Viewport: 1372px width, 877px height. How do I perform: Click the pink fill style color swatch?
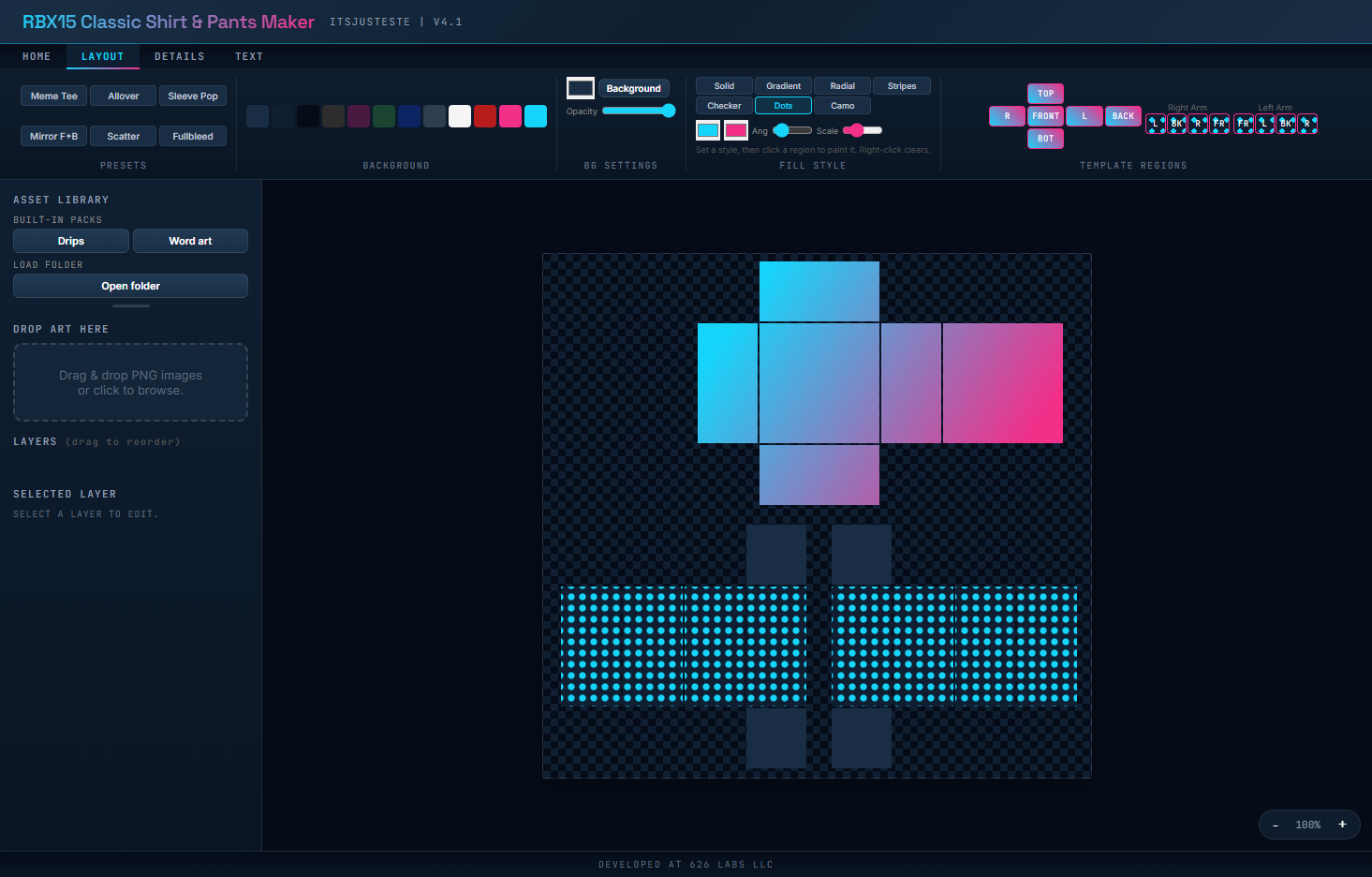click(736, 130)
